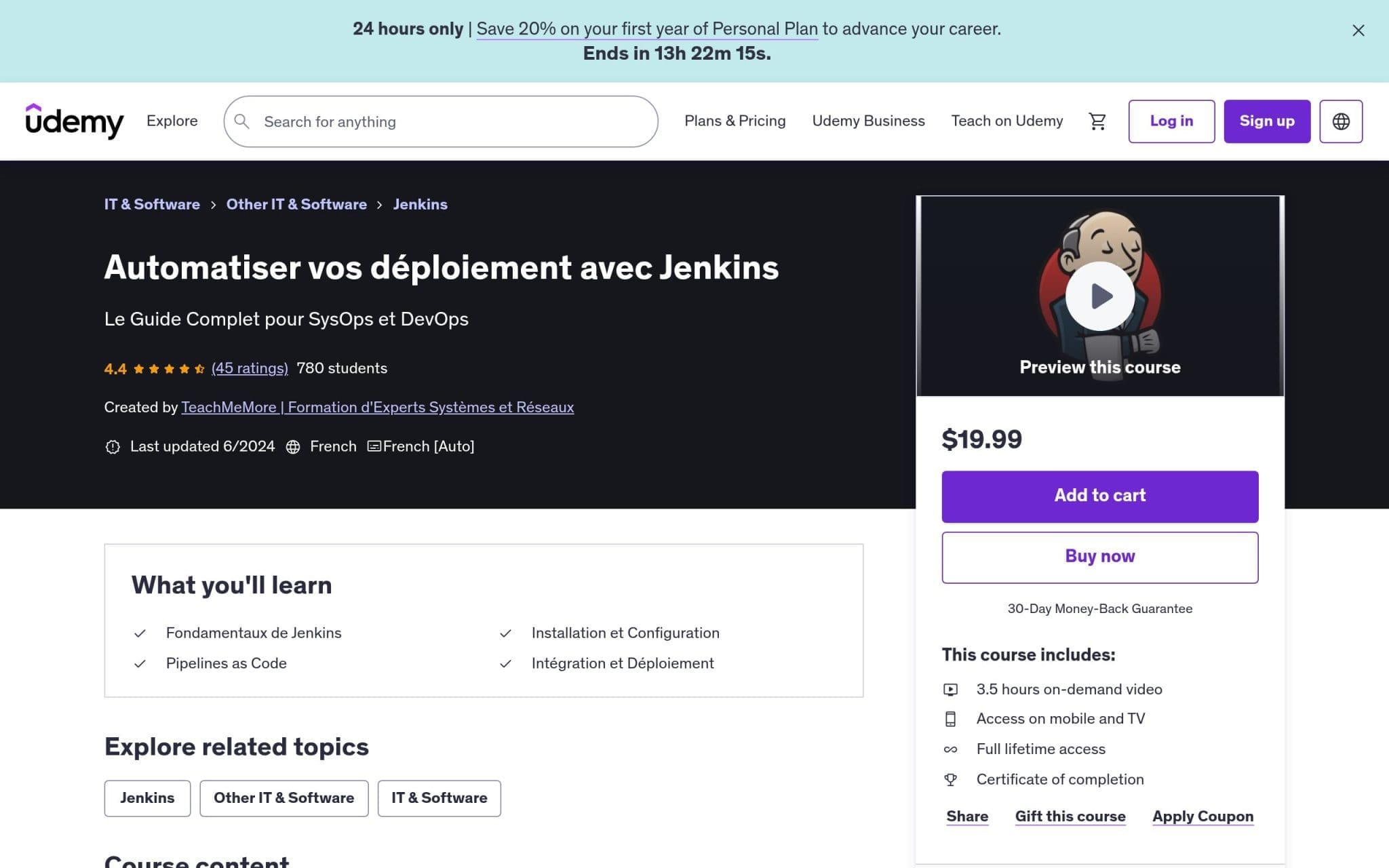The image size is (1389, 868).
Task: Open the TeachMeMore instructor link
Action: coord(378,408)
